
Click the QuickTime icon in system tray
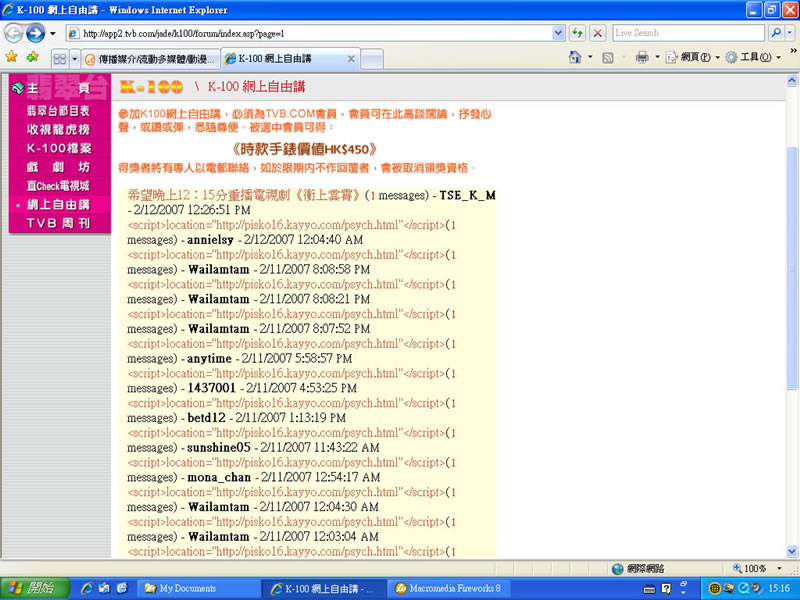click(745, 588)
